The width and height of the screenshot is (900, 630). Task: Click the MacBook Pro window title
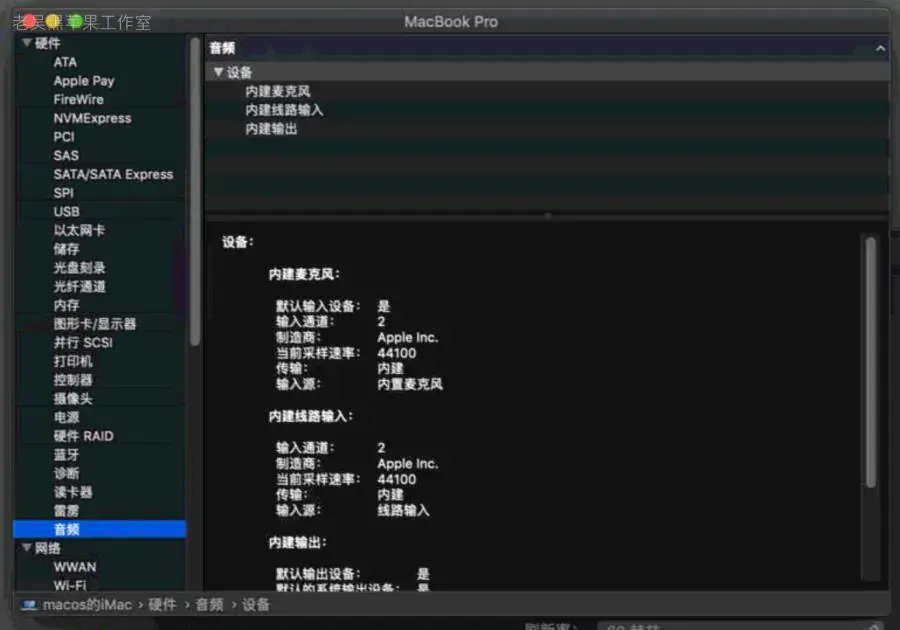[x=451, y=22]
